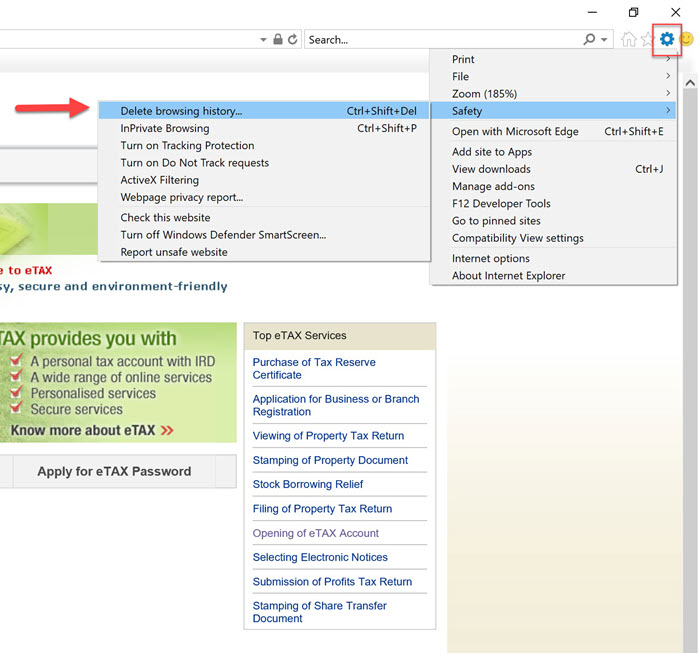The width and height of the screenshot is (698, 653).
Task: Open Application for Business or Branch Registration
Action: [336, 405]
